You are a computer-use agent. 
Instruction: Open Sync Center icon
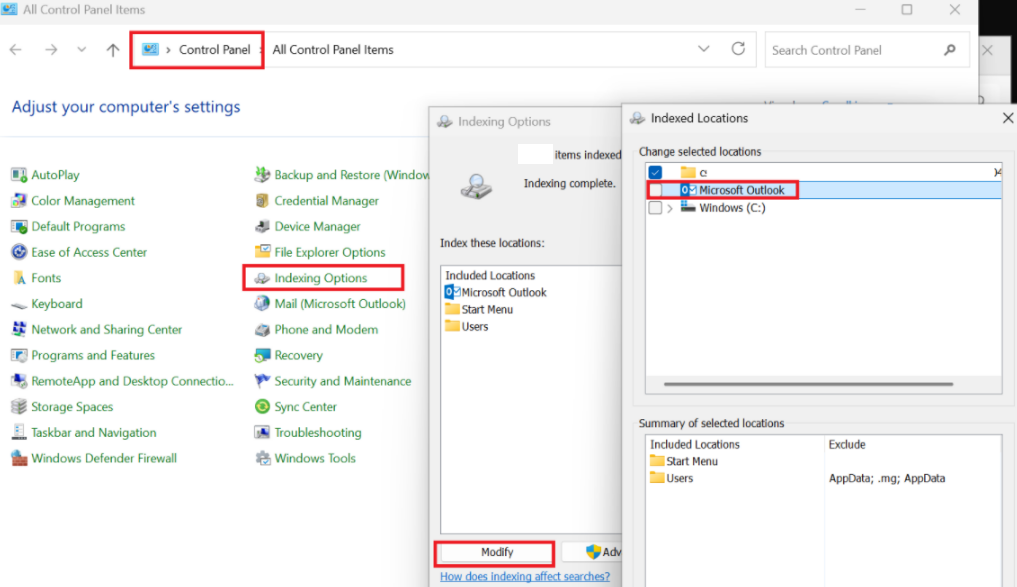pyautogui.click(x=262, y=407)
